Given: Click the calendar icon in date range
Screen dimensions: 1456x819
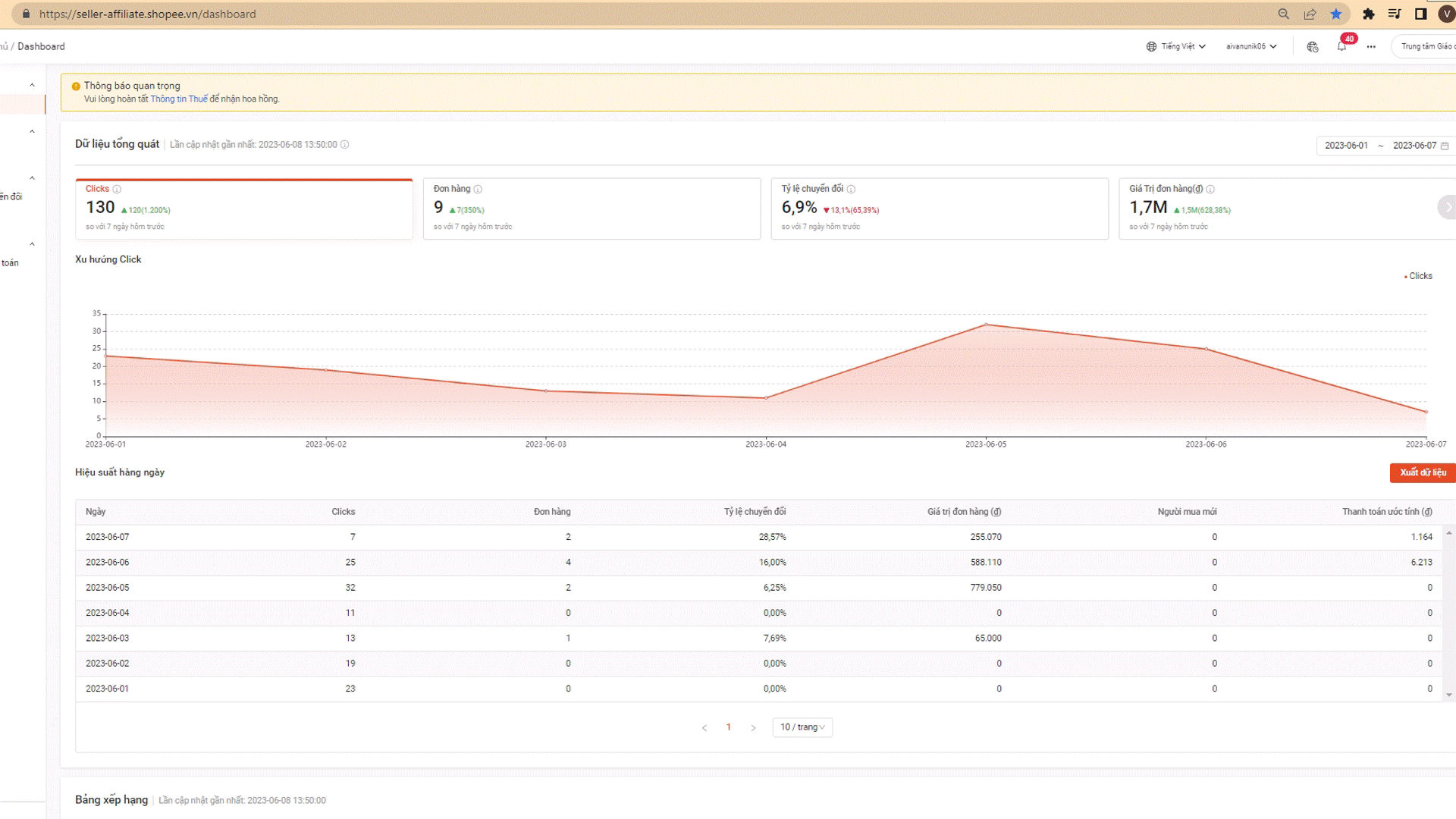Looking at the screenshot, I should click(x=1445, y=146).
